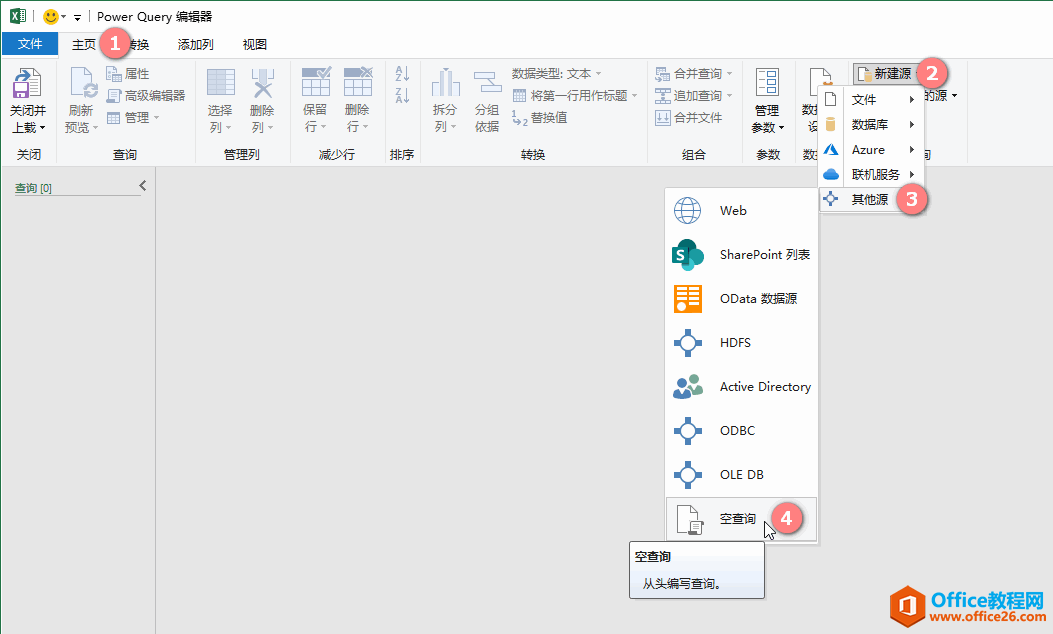
Task: Click Combine Files (合并文件)
Action: (689, 118)
